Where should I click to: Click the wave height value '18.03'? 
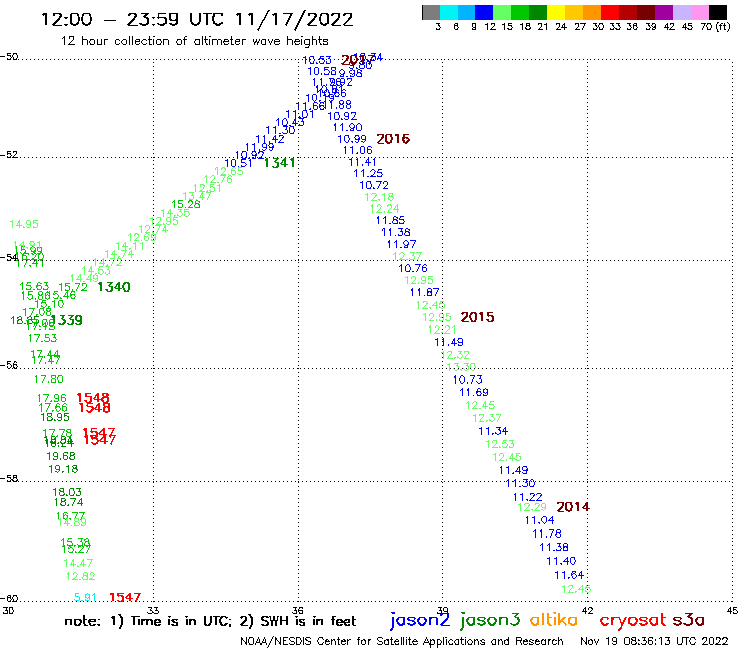67,492
